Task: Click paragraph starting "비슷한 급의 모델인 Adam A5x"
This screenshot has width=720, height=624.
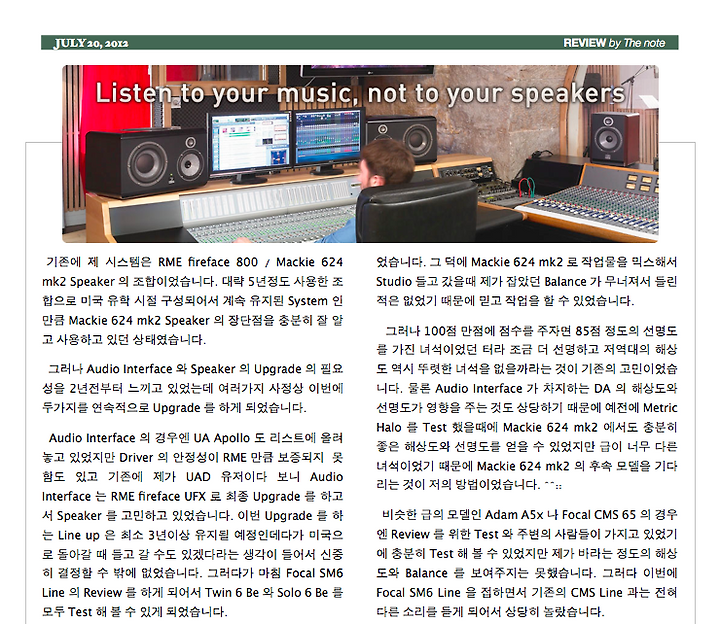Action: (527, 563)
